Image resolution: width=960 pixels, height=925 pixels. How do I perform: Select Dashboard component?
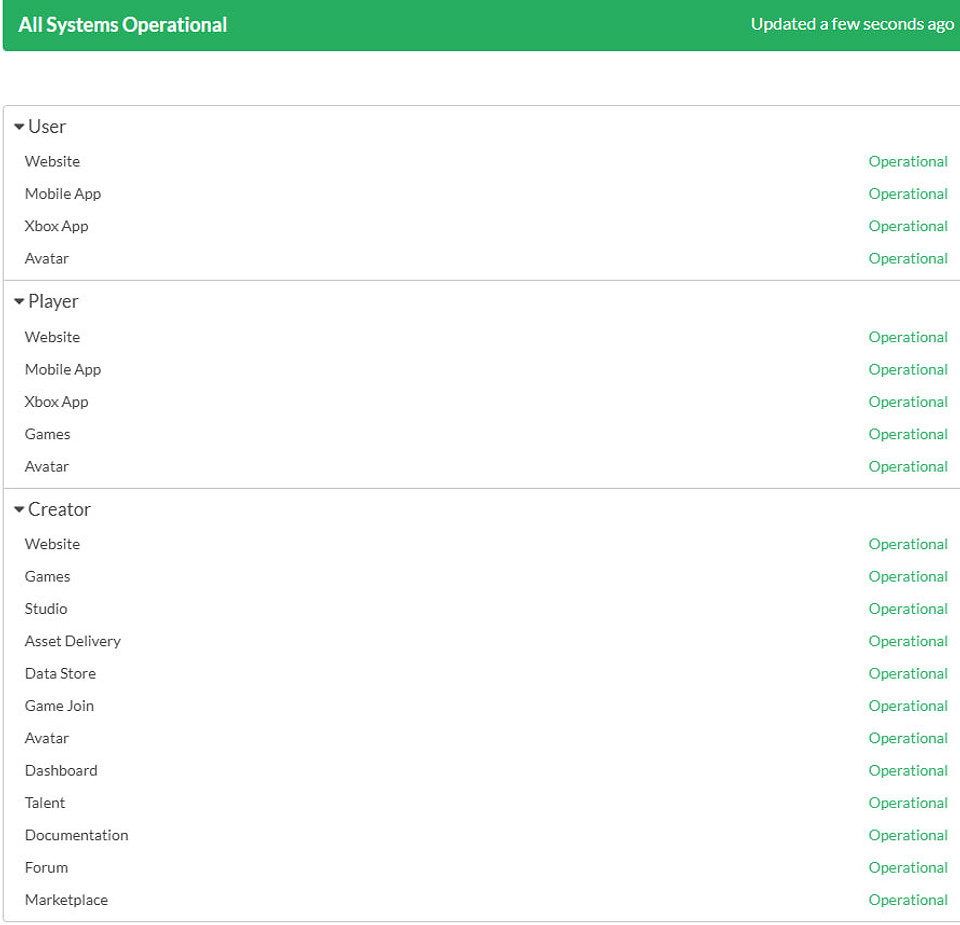tap(61, 770)
